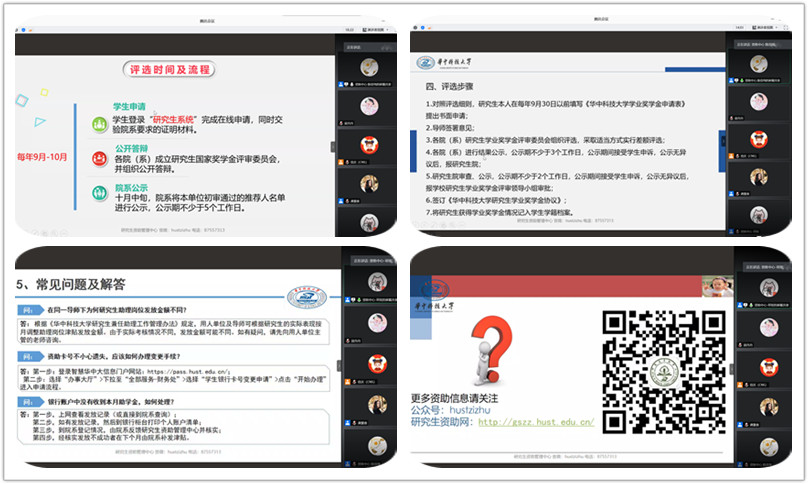The height and width of the screenshot is (484, 808).
Task: Select the baby photo thumbnail on red banner
Action: (717, 286)
